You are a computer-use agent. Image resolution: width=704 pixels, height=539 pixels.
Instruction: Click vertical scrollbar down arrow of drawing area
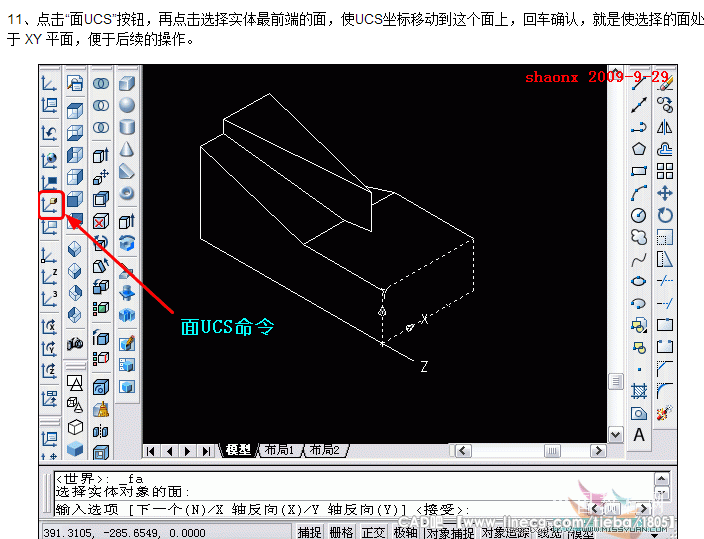(616, 435)
